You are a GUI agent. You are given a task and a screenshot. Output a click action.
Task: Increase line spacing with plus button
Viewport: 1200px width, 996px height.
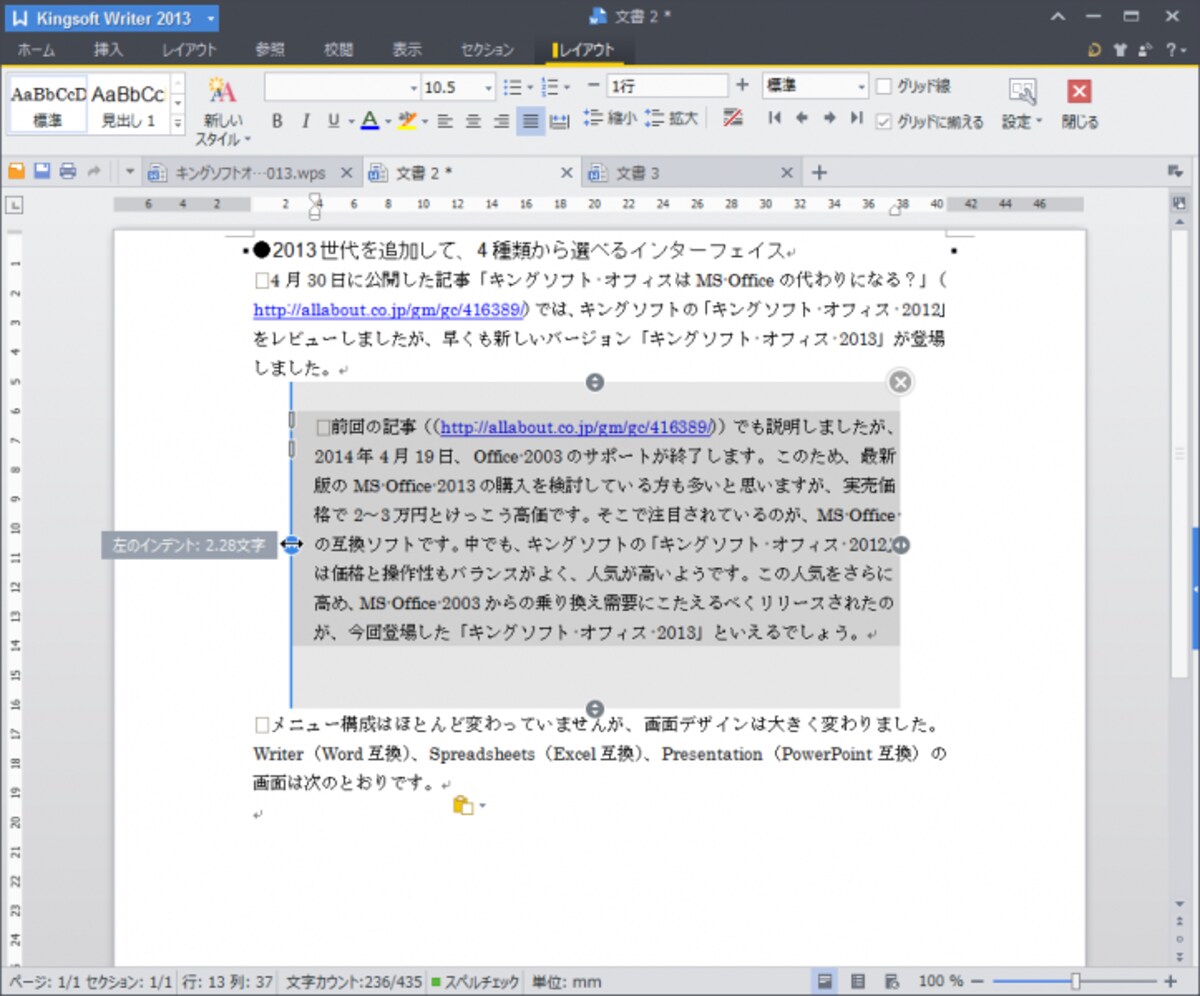(x=742, y=86)
